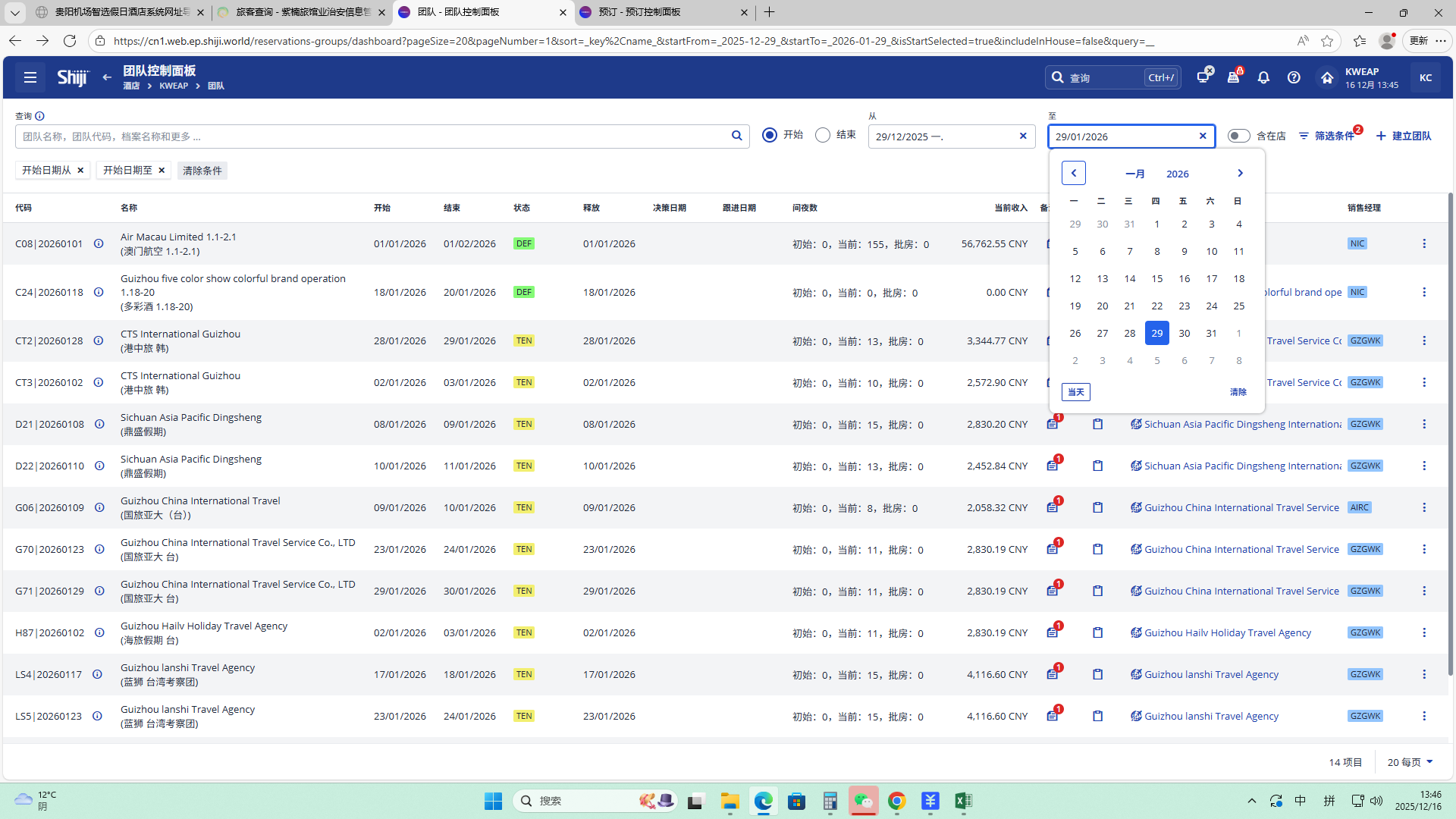Click the home icon in header
Screen dimensions: 1456x819
point(1326,77)
